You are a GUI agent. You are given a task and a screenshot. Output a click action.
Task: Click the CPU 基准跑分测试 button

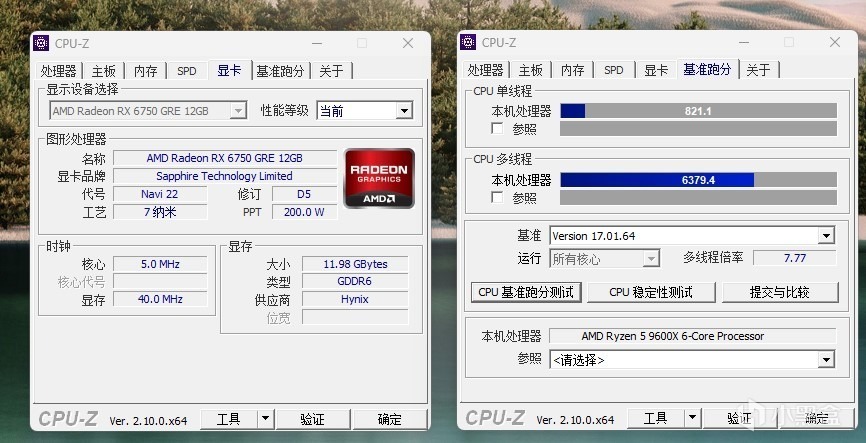click(x=526, y=292)
